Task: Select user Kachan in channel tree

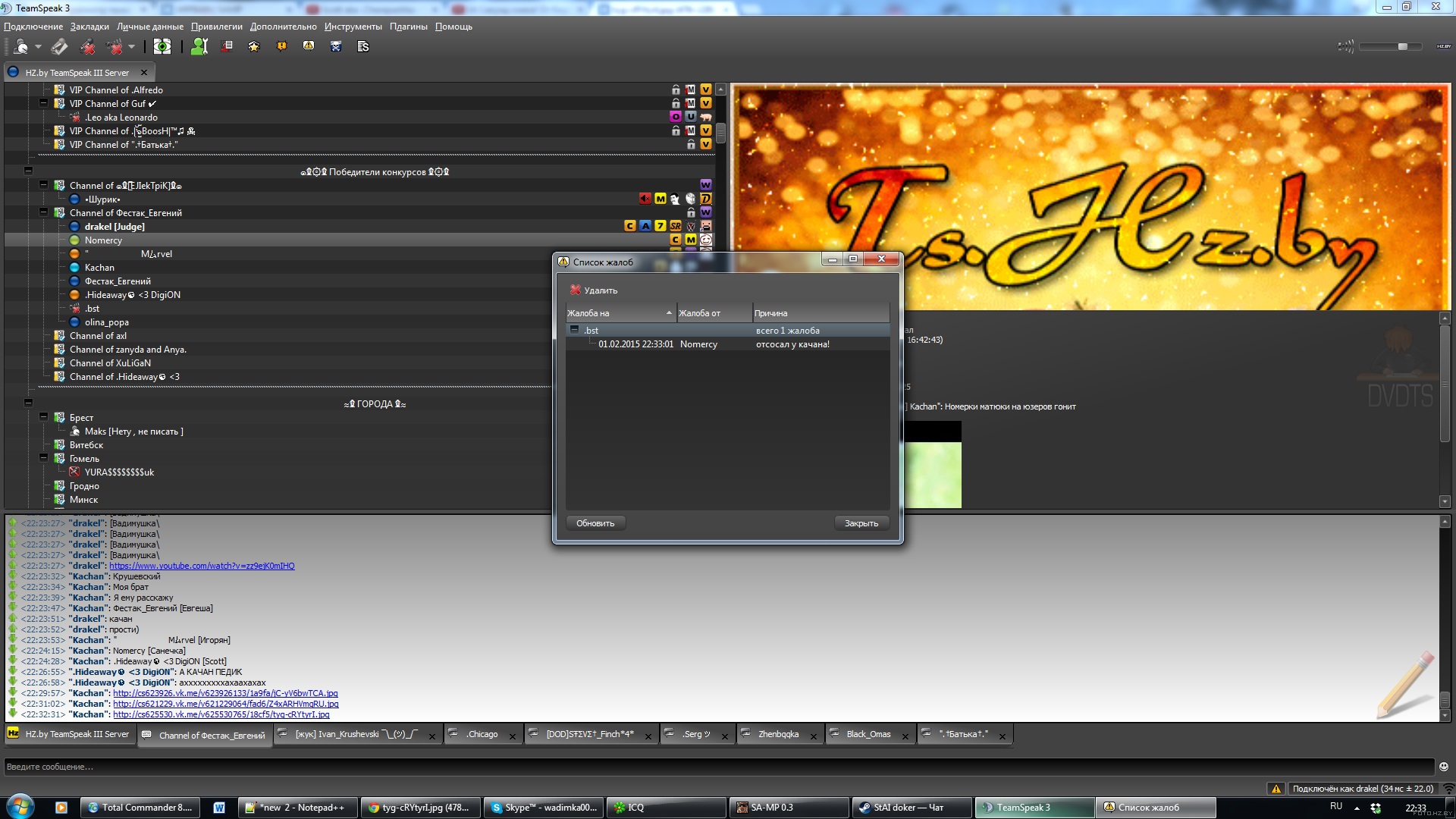Action: (x=99, y=268)
